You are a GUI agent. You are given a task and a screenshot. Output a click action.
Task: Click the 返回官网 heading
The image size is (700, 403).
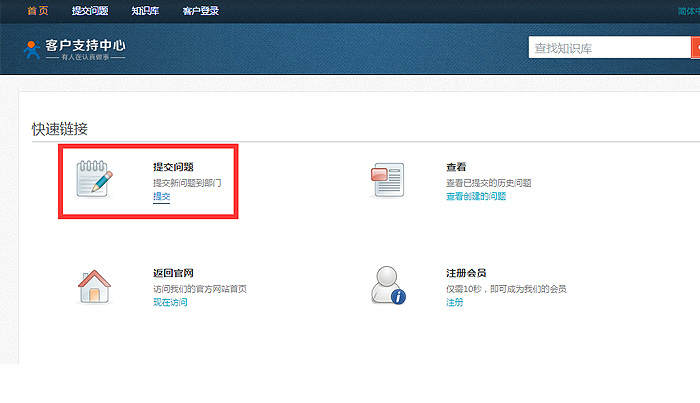click(173, 273)
